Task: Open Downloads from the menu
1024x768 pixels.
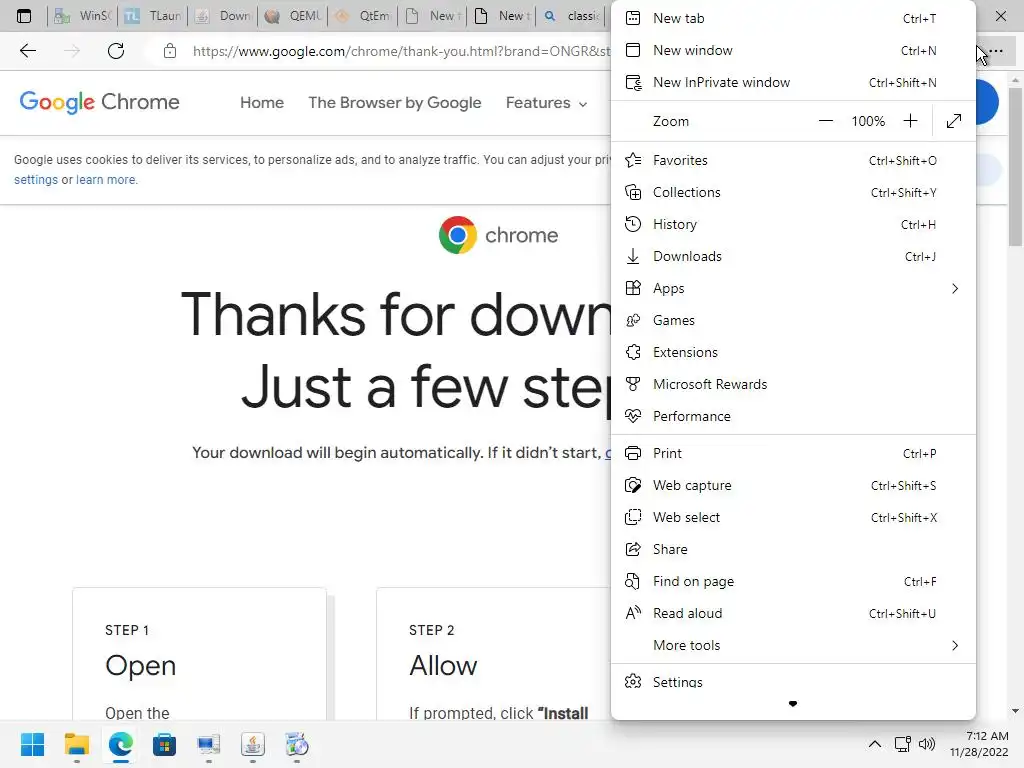Action: pos(793,256)
